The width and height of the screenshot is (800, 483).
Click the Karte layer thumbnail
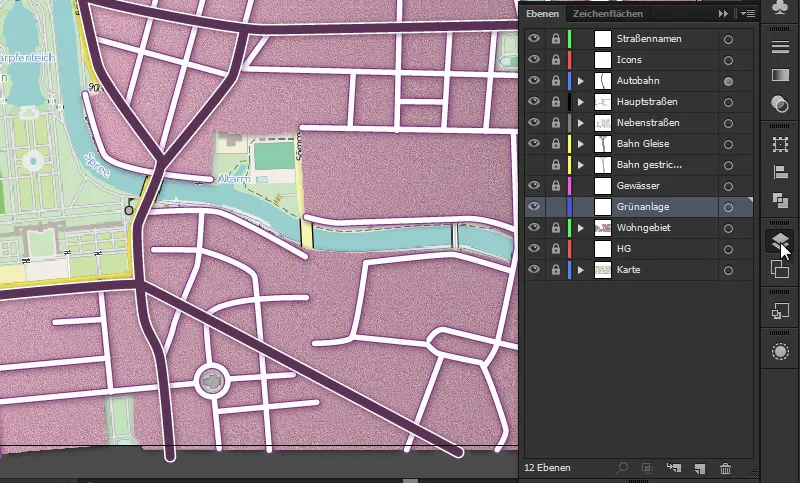pos(603,270)
